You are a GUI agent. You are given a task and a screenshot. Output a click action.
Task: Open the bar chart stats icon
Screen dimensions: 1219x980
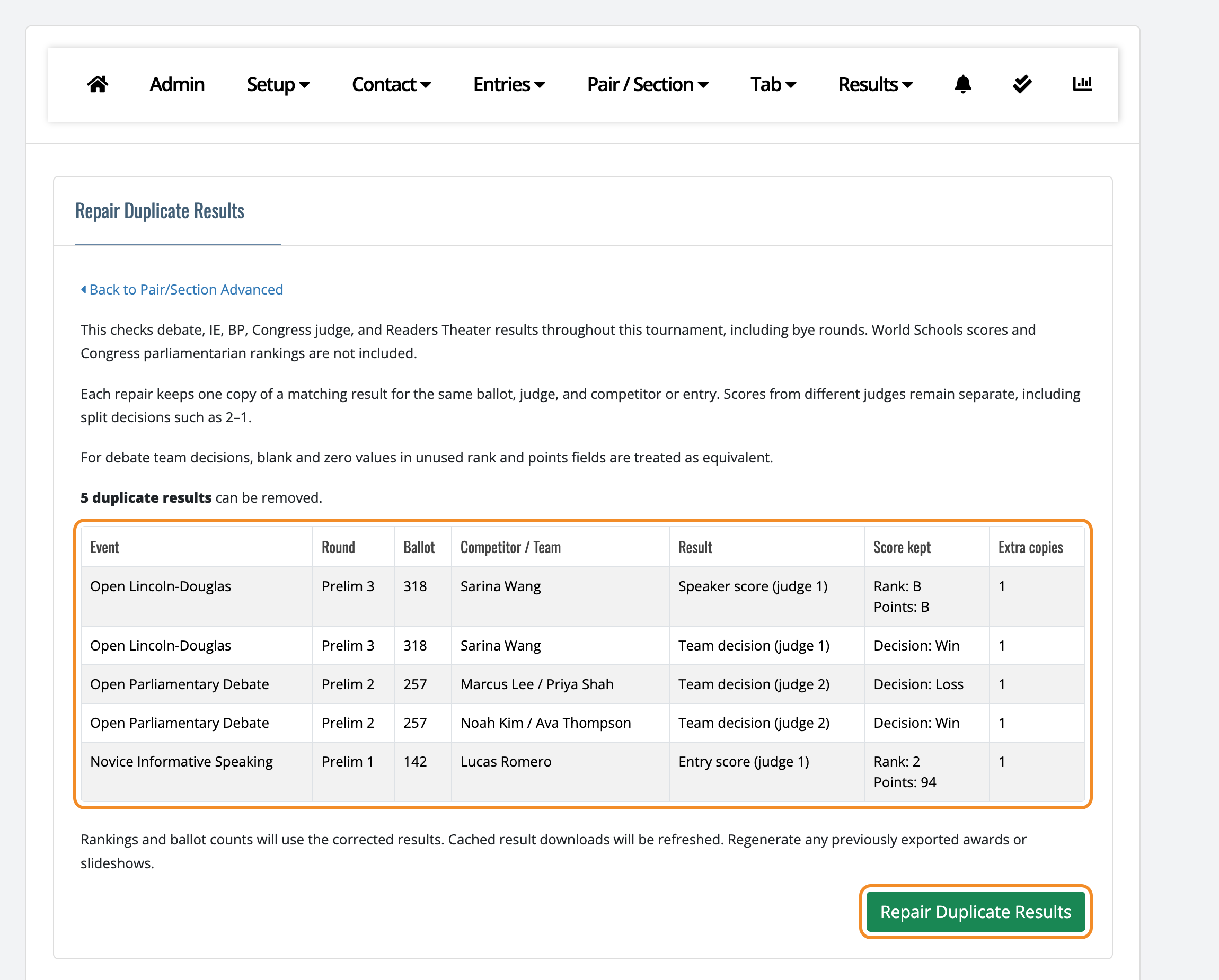(x=1082, y=84)
